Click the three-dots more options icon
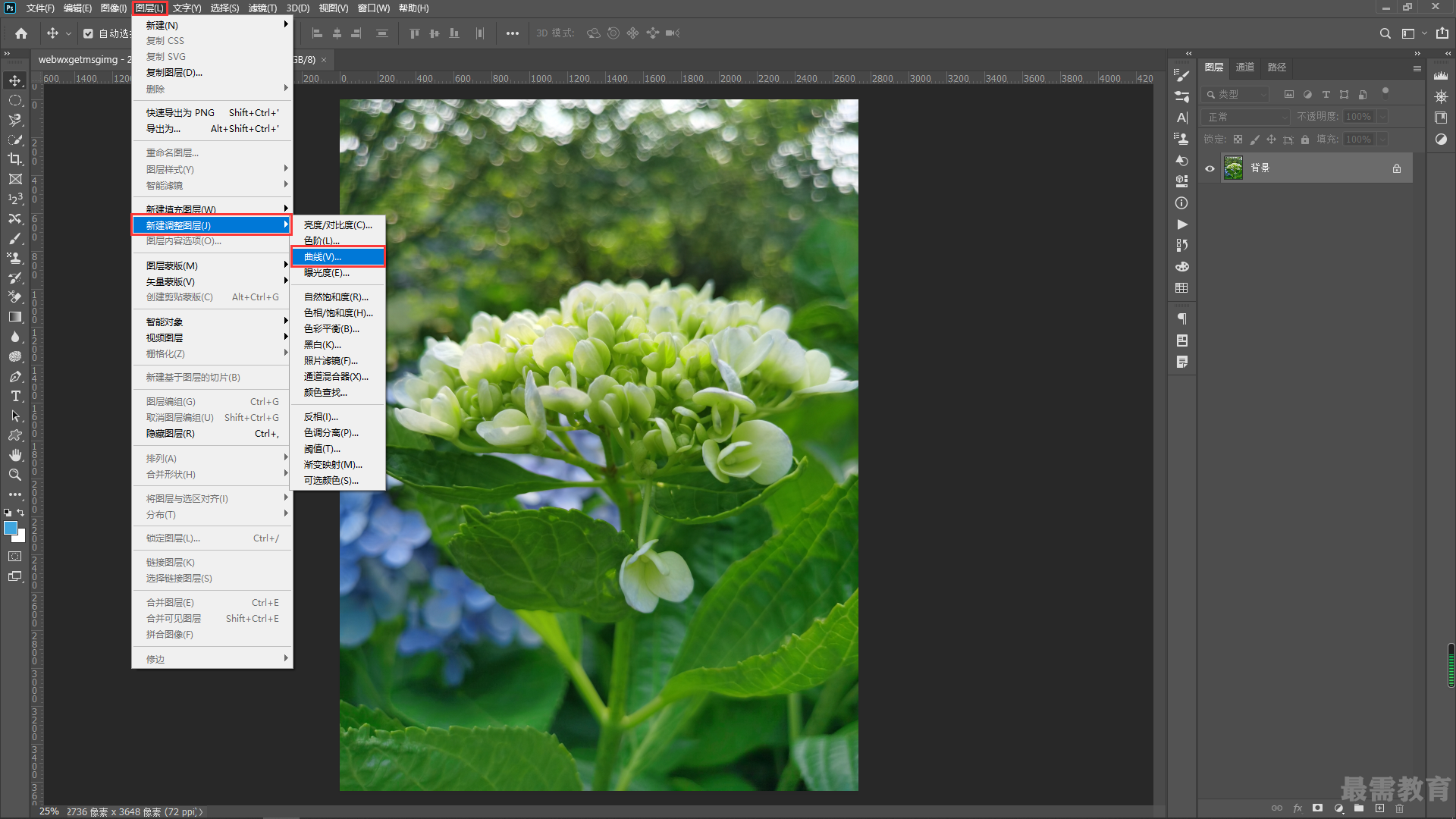This screenshot has width=1456, height=819. pos(513,33)
